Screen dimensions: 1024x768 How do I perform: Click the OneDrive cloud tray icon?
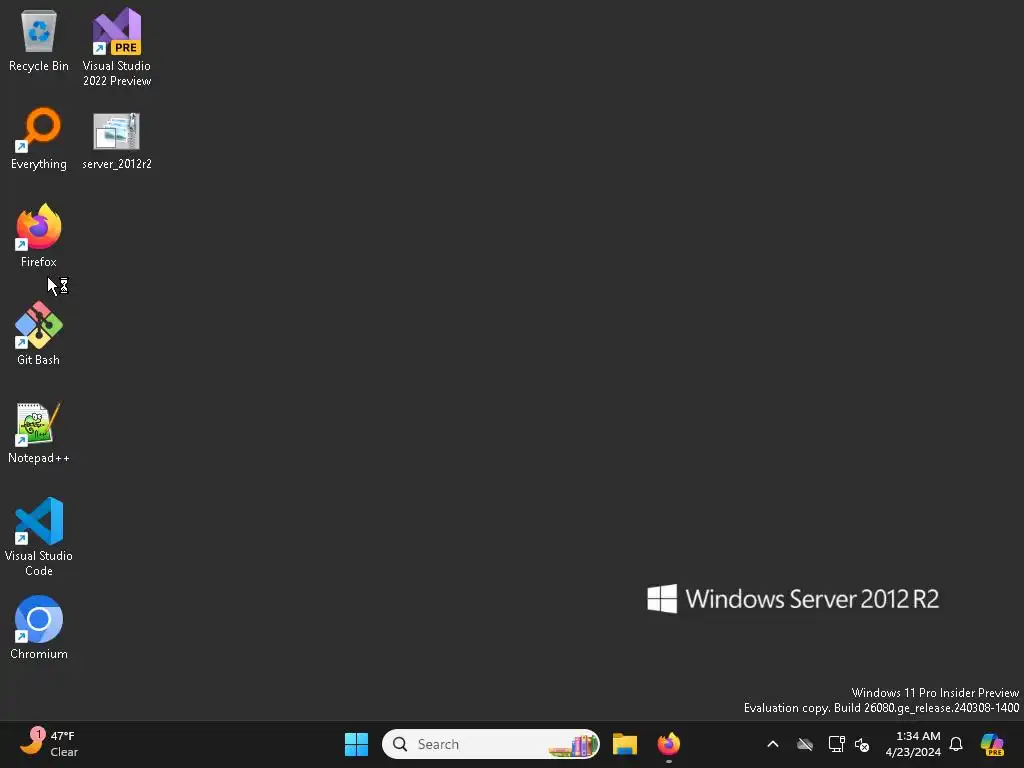805,744
